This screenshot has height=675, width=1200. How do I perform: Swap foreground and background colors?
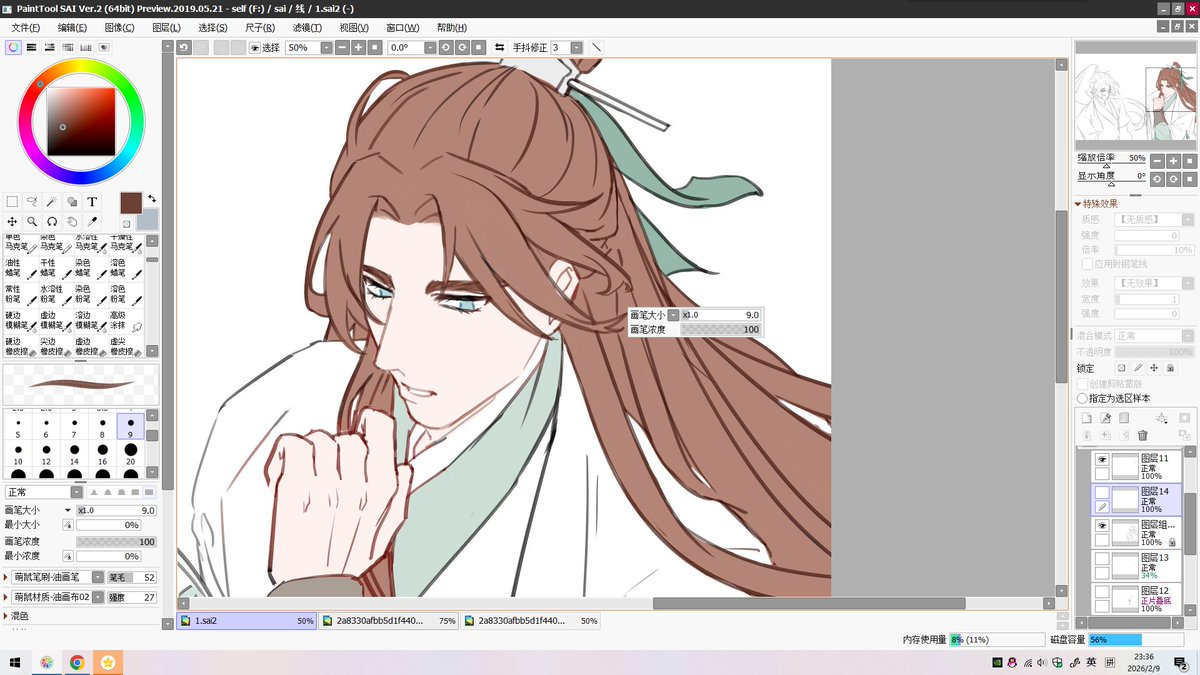coord(152,198)
